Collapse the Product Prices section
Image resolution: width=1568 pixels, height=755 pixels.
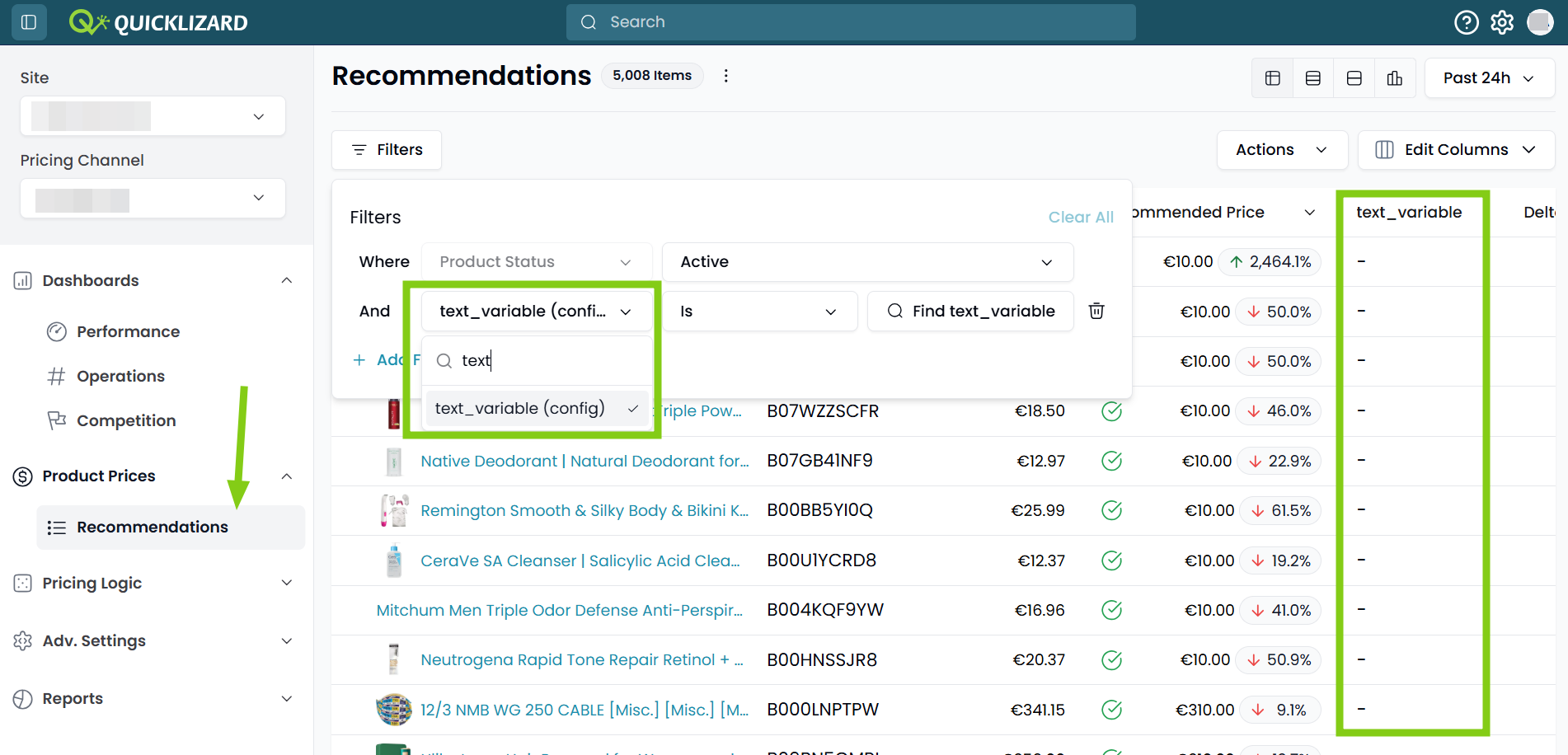[287, 476]
